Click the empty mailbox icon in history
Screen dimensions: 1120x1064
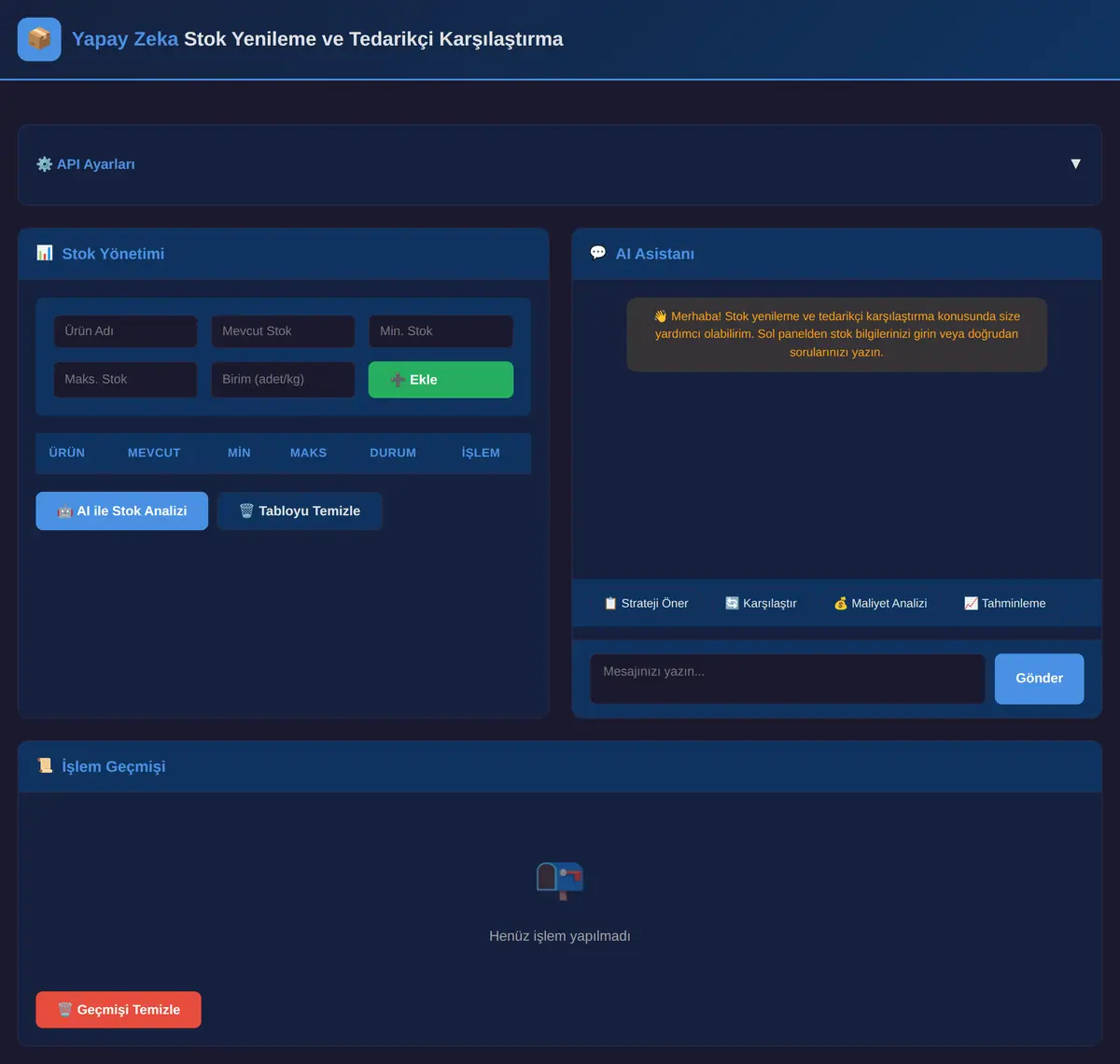coord(560,880)
